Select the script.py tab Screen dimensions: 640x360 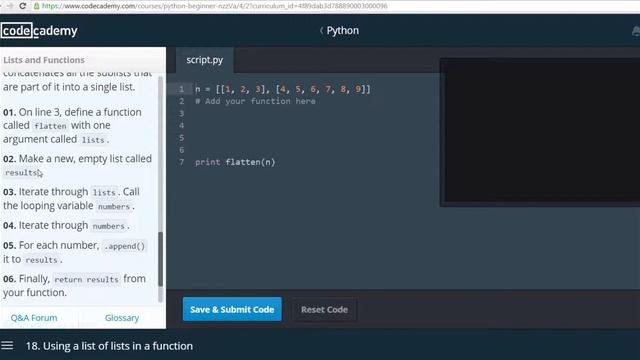[204, 60]
